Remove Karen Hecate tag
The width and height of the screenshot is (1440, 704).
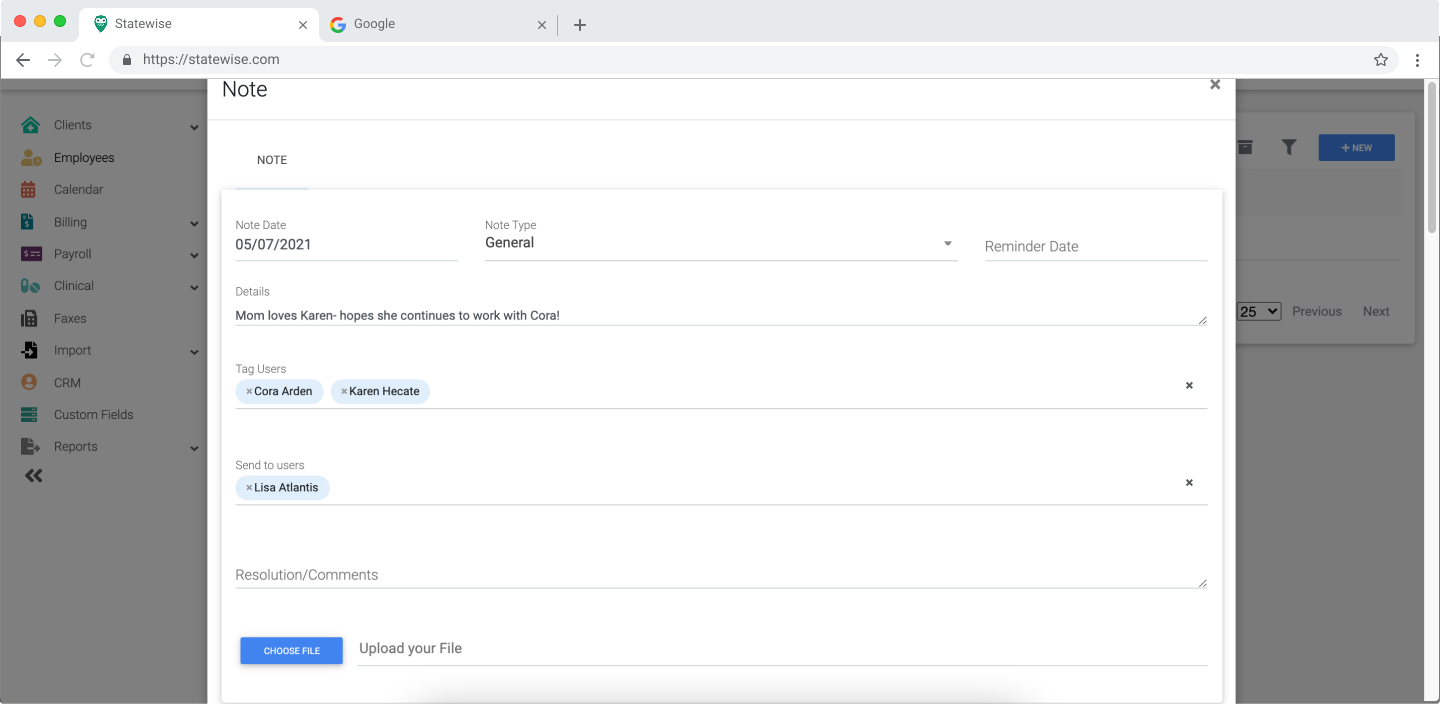pos(344,392)
